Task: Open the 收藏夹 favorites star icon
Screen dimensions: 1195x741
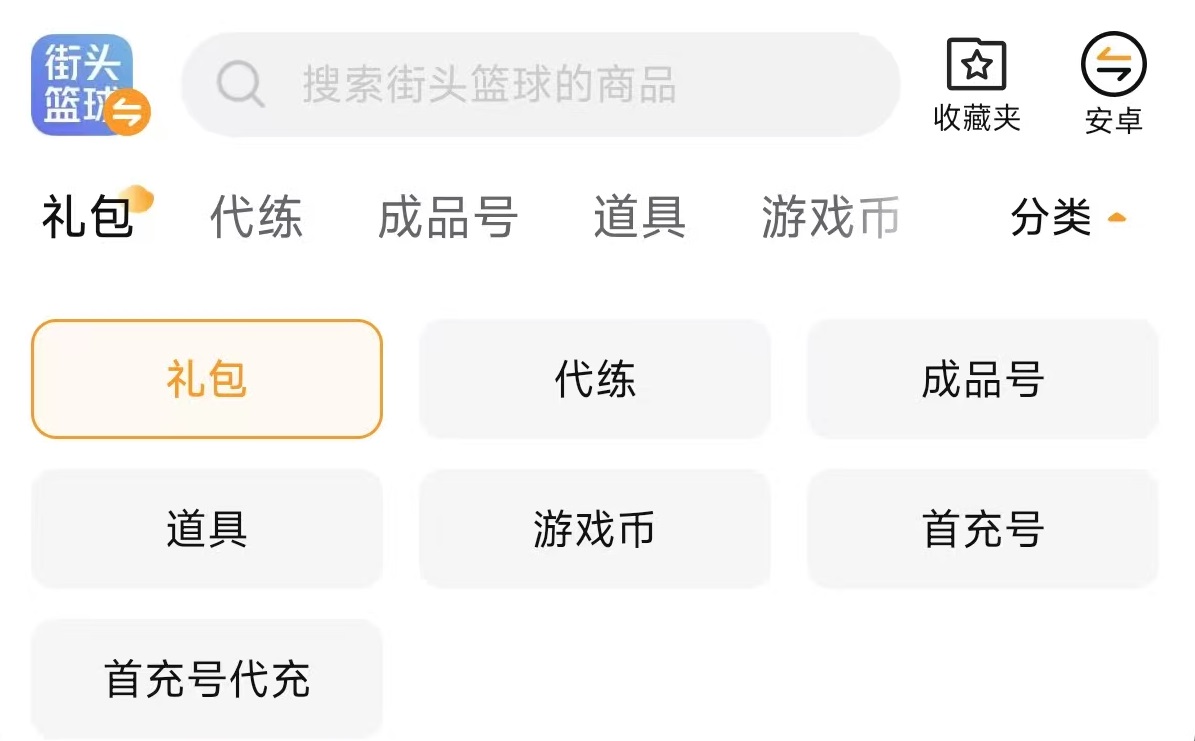Action: click(976, 67)
